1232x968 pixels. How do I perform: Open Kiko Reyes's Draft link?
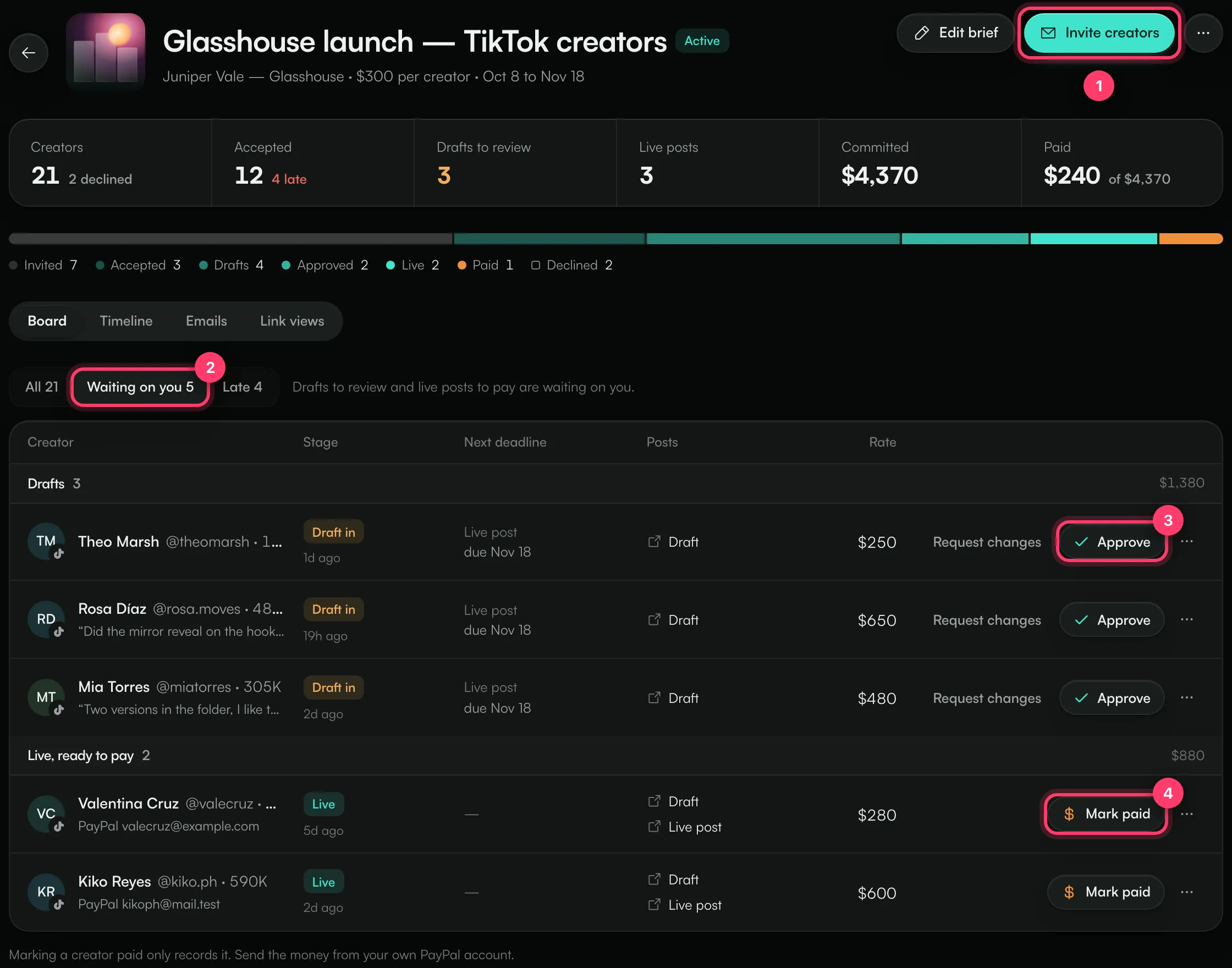click(673, 879)
